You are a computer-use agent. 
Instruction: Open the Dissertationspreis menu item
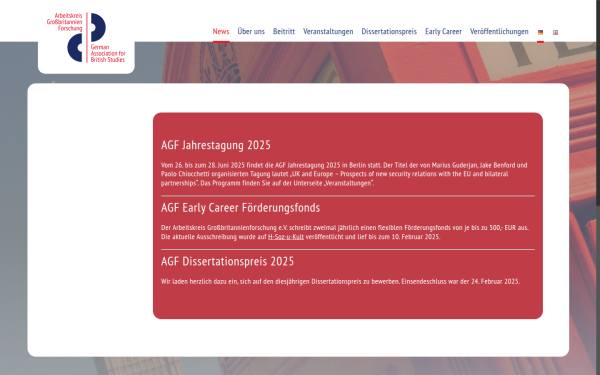(389, 31)
